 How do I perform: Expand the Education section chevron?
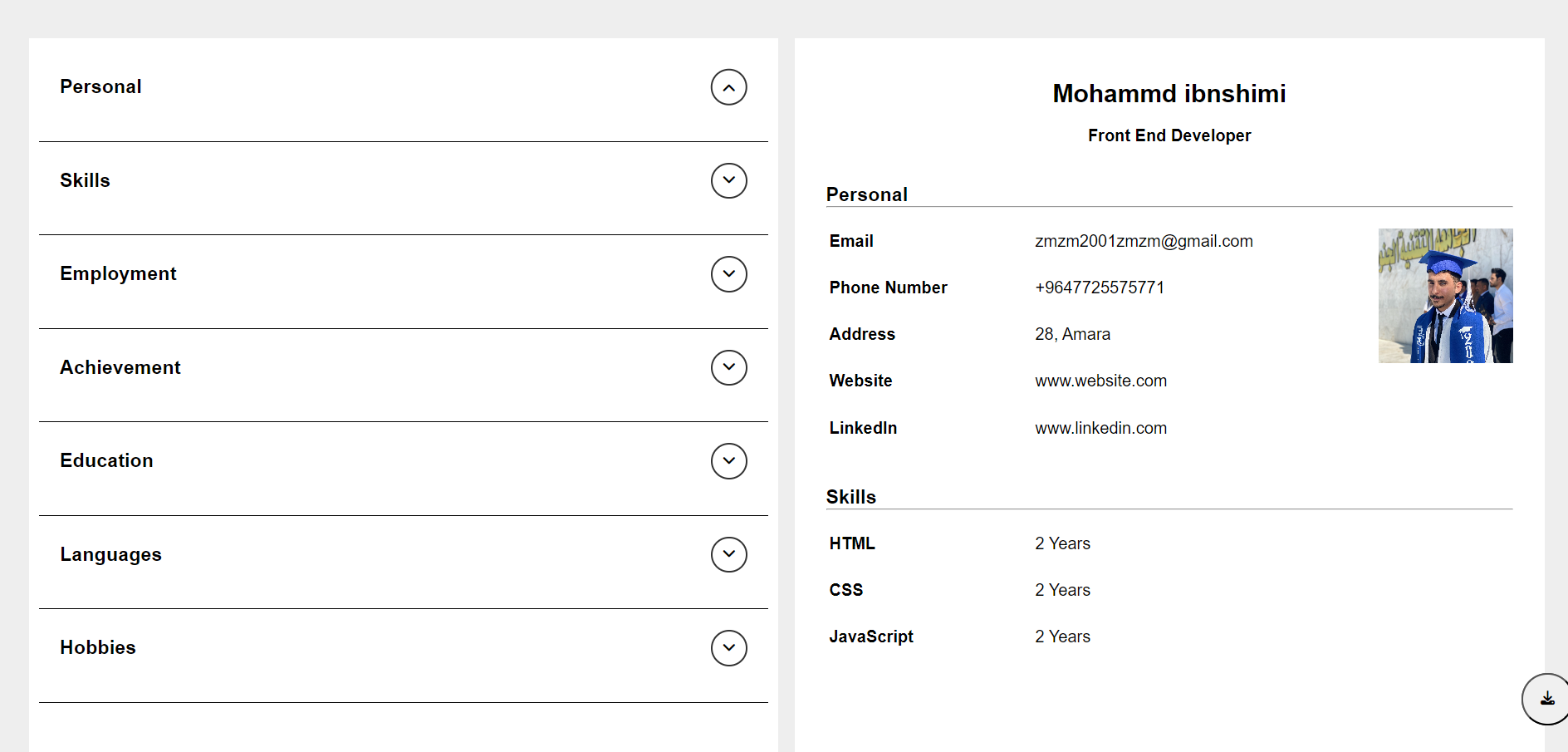pos(728,461)
